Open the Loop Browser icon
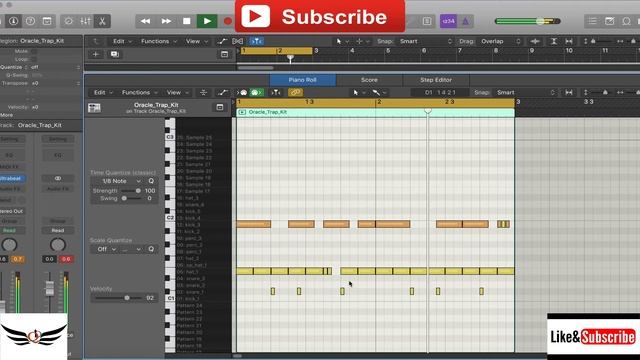 [x=626, y=21]
